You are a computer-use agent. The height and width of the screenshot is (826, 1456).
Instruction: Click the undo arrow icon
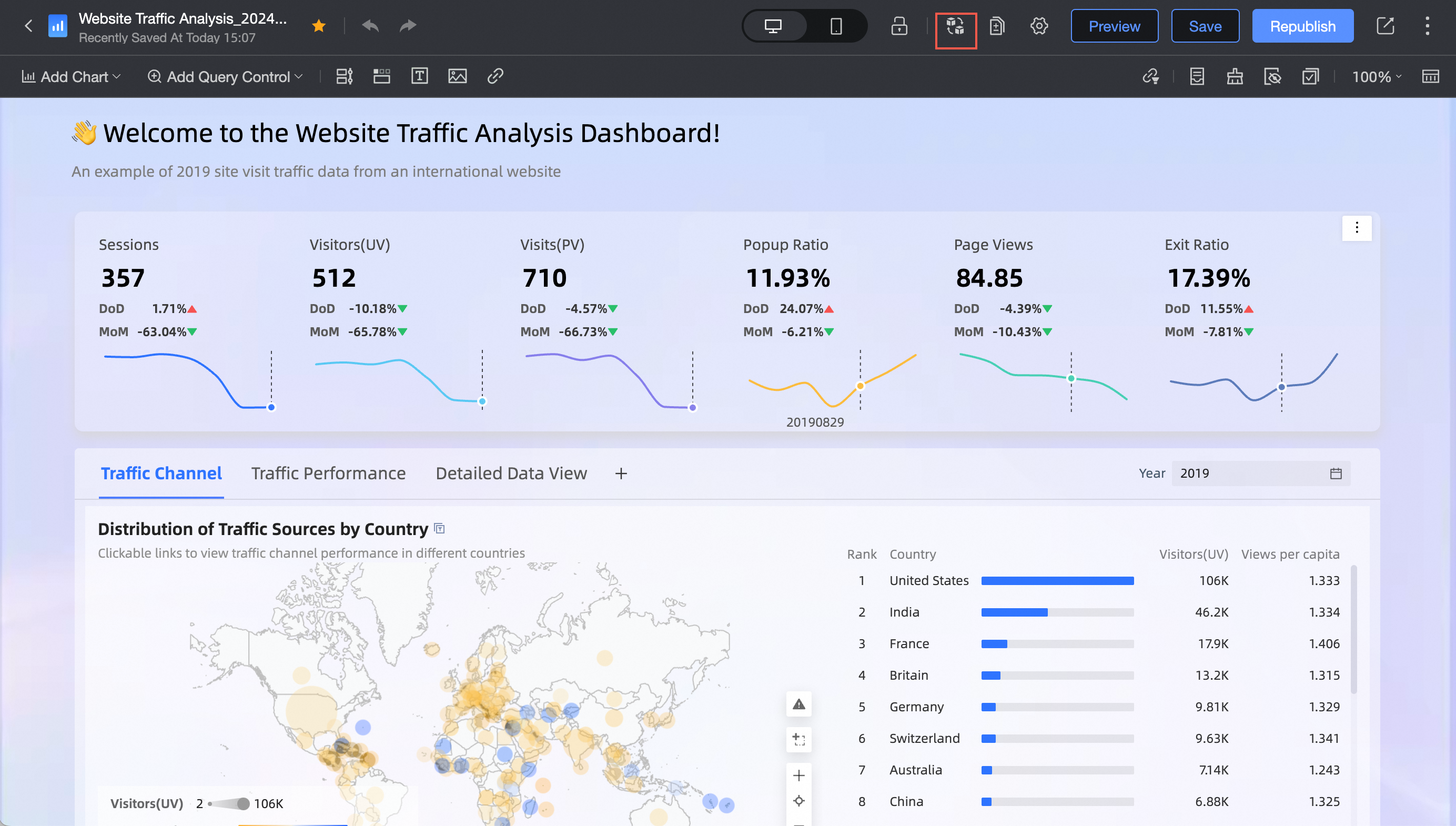click(370, 26)
